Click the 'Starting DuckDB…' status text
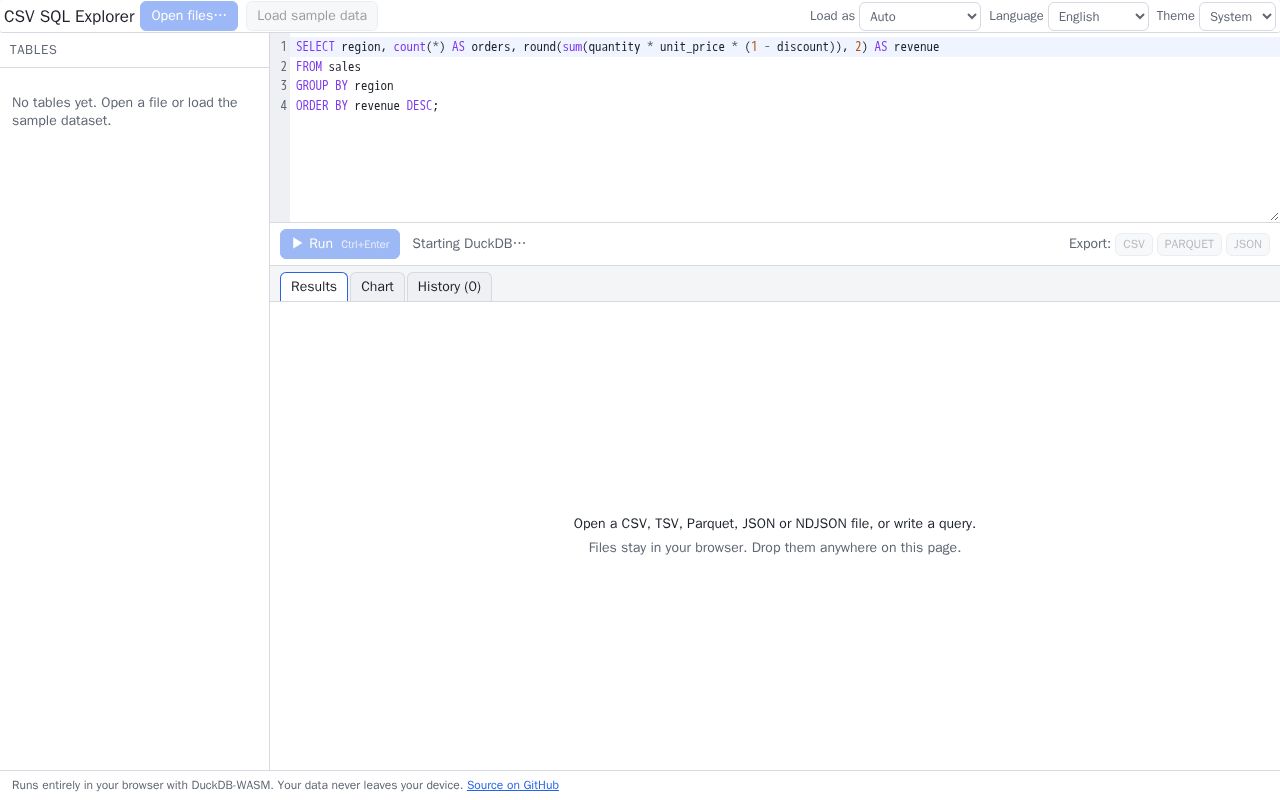This screenshot has width=1280, height=800. tap(469, 244)
